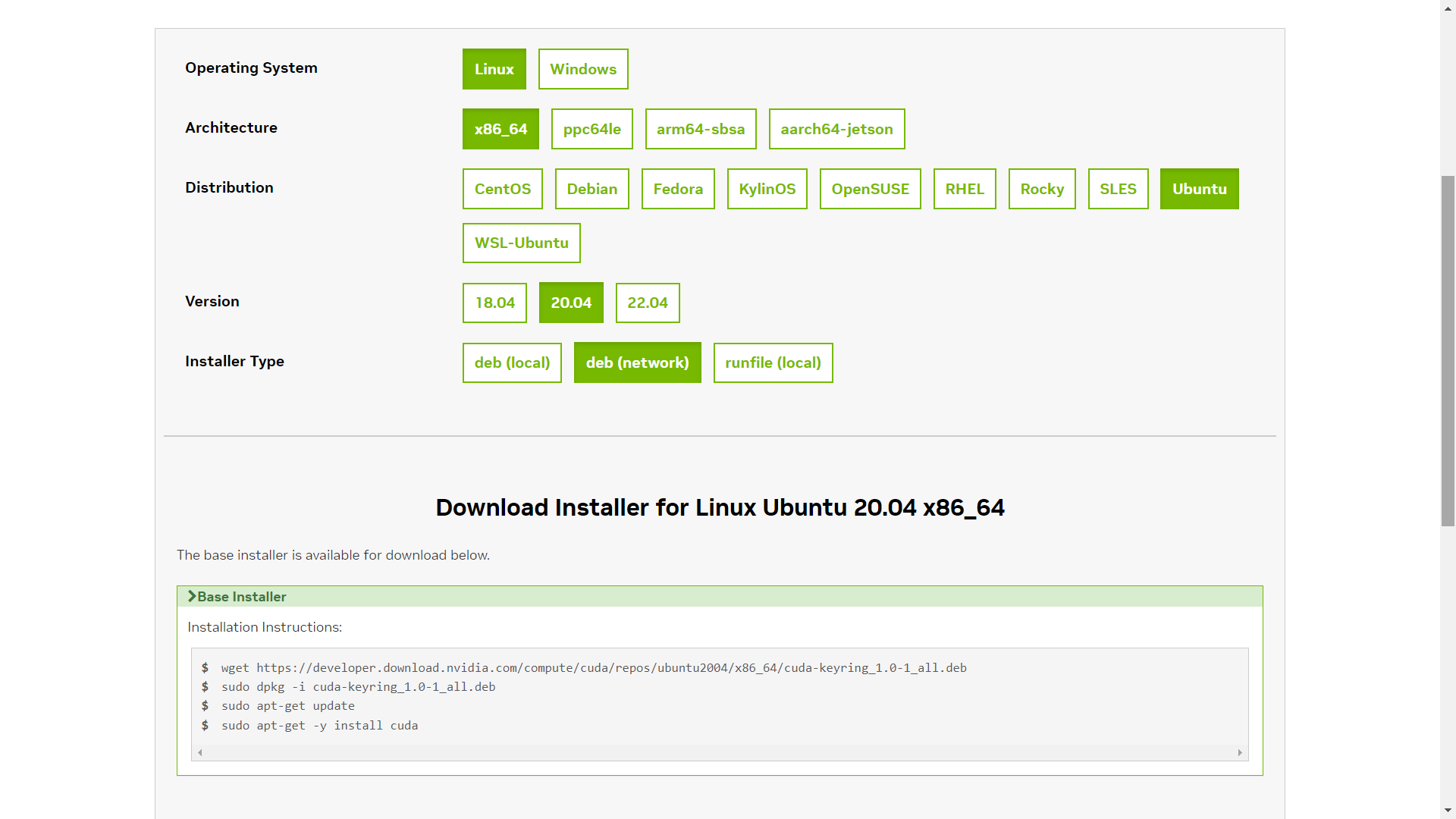This screenshot has height=819, width=1456.
Task: Select Ubuntu distribution
Action: tap(1200, 189)
